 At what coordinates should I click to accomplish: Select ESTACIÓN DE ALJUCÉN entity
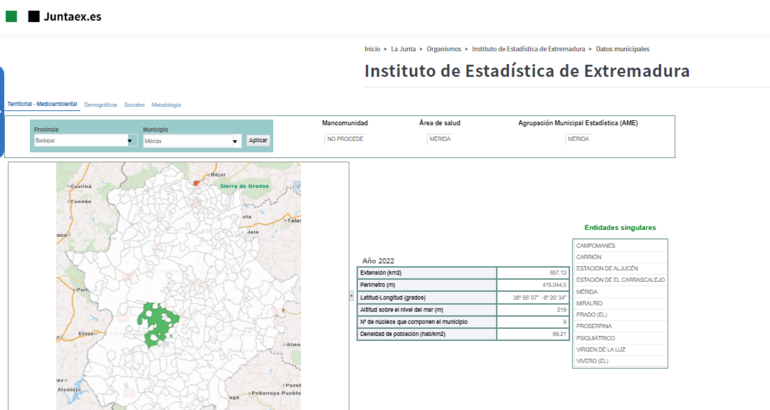(620, 269)
